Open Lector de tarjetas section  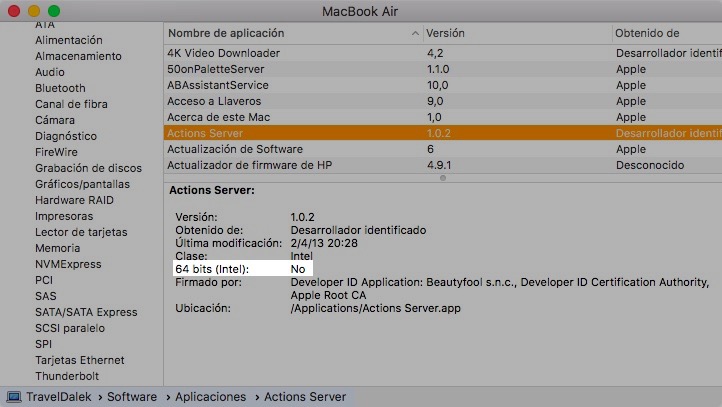pyautogui.click(x=81, y=232)
